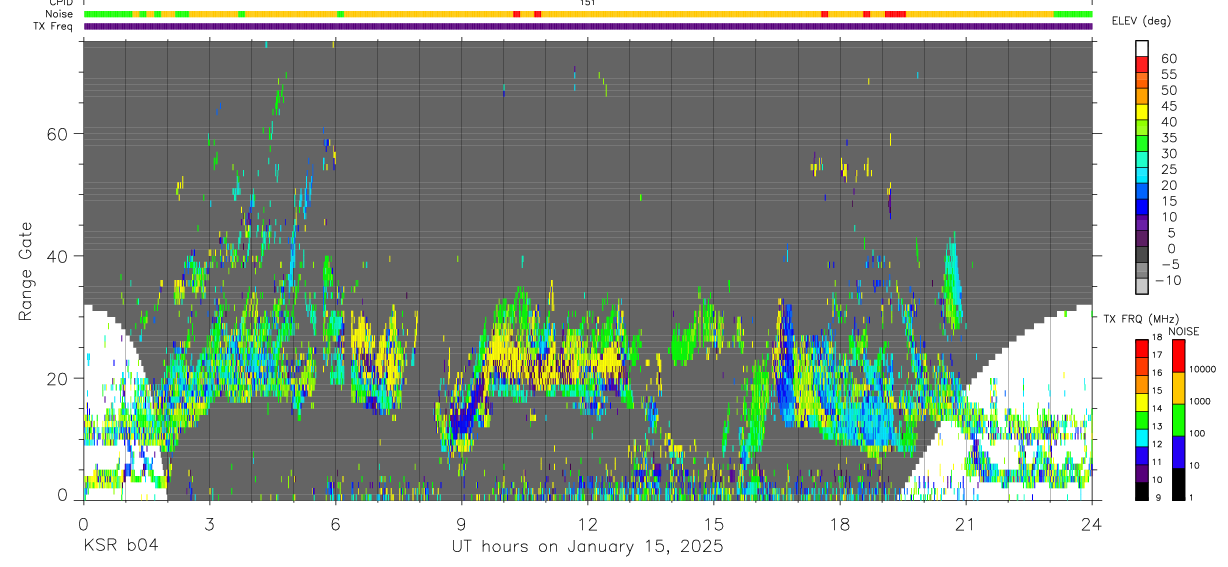Select the black bottom swatch of TX FRQ colorbar

coord(1142,491)
